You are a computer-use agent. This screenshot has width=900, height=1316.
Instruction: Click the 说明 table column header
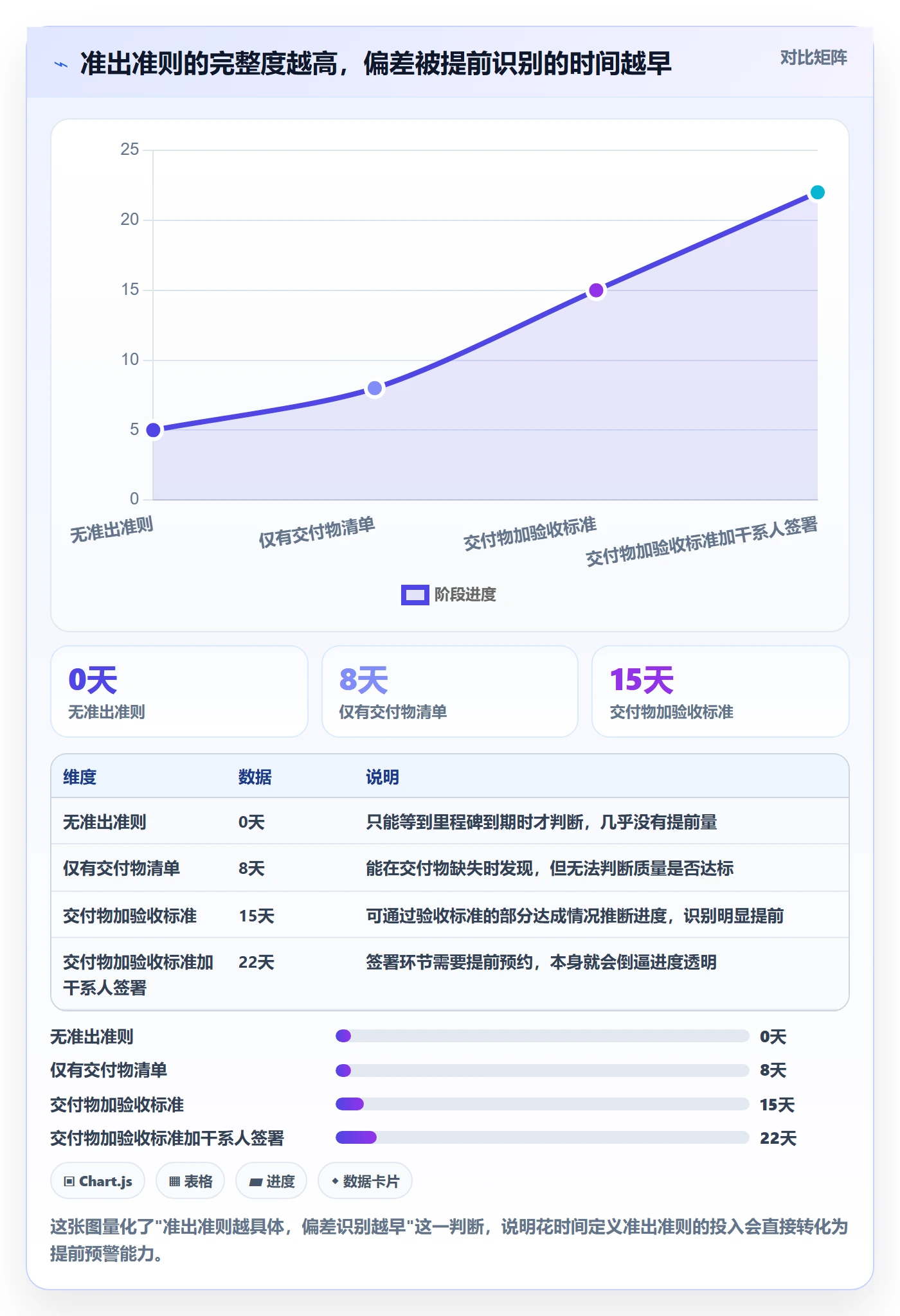382,777
